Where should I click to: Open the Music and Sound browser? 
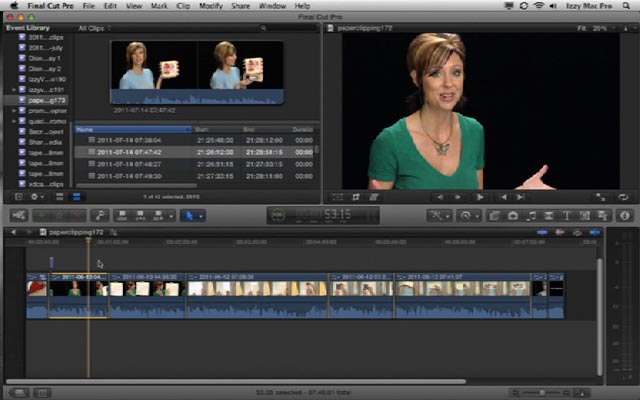pos(531,216)
